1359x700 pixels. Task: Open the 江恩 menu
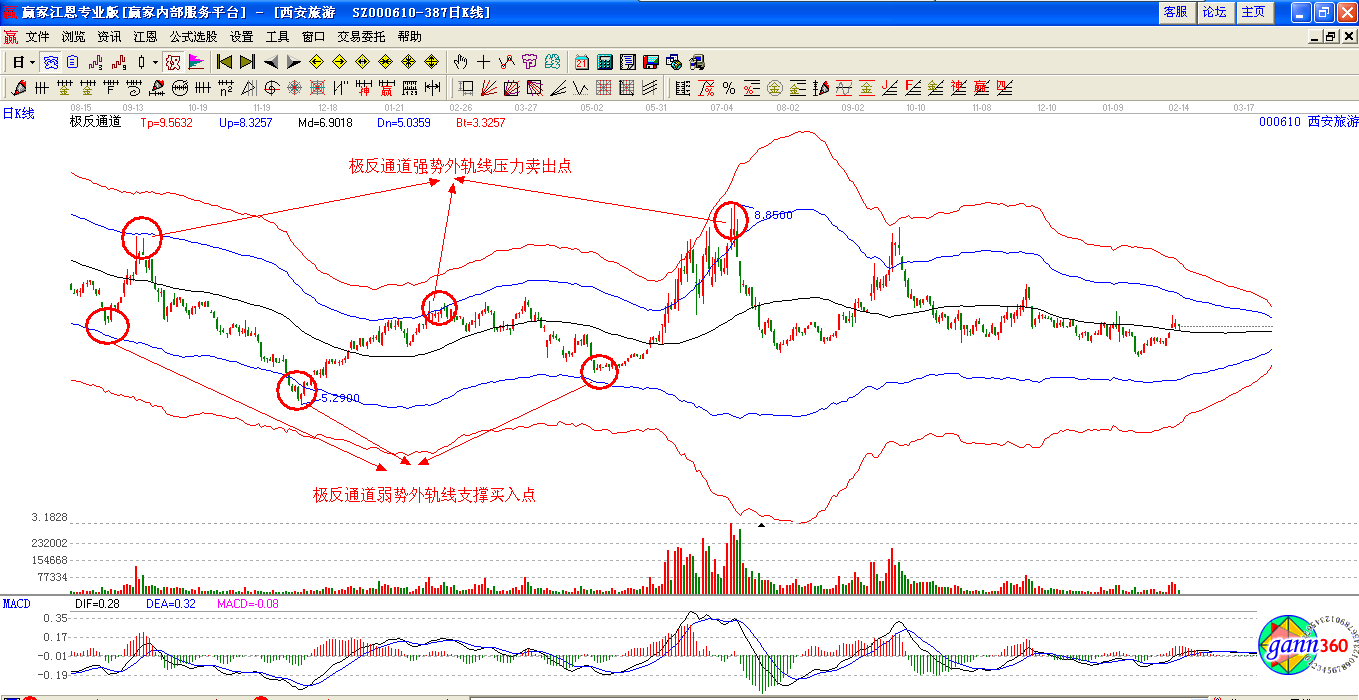coord(145,37)
